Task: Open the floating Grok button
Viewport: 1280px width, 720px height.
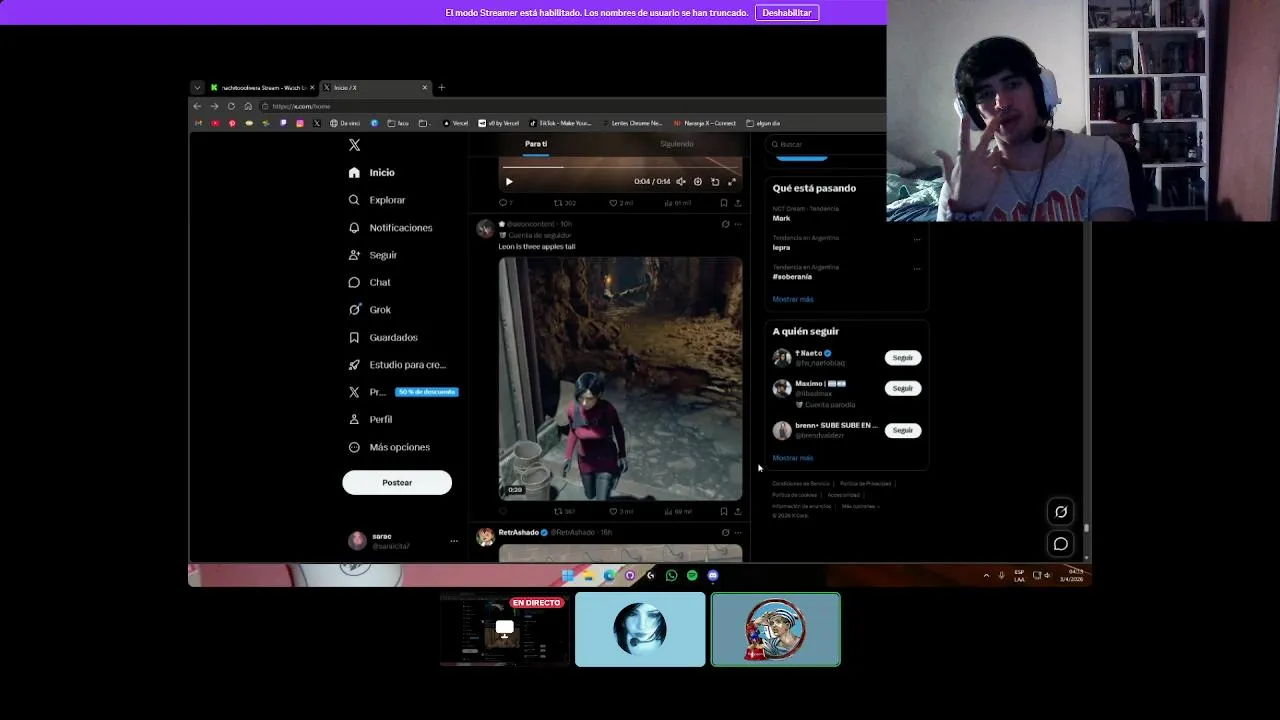Action: (1061, 512)
